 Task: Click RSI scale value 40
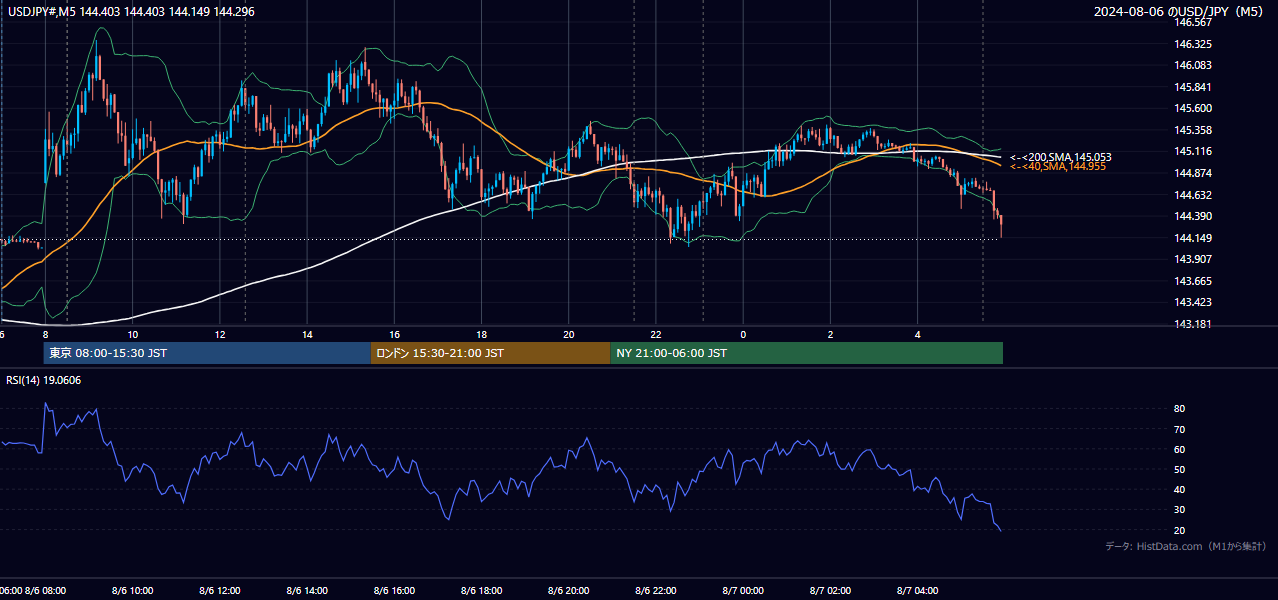click(x=1180, y=489)
